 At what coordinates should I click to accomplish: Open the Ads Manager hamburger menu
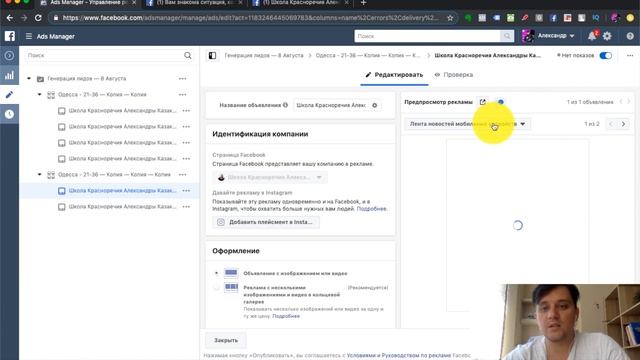tap(29, 36)
